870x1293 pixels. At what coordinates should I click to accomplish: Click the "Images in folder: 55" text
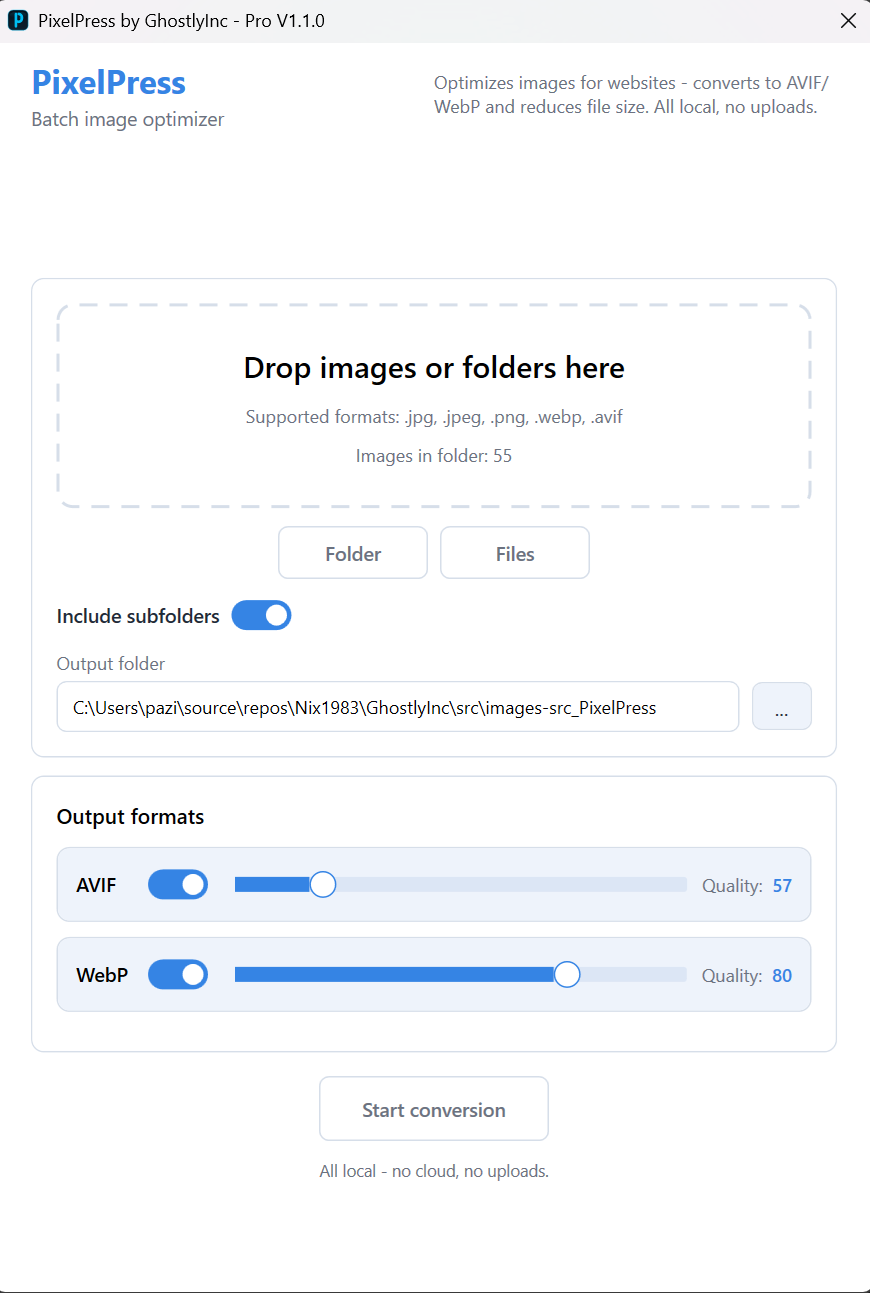coord(434,456)
